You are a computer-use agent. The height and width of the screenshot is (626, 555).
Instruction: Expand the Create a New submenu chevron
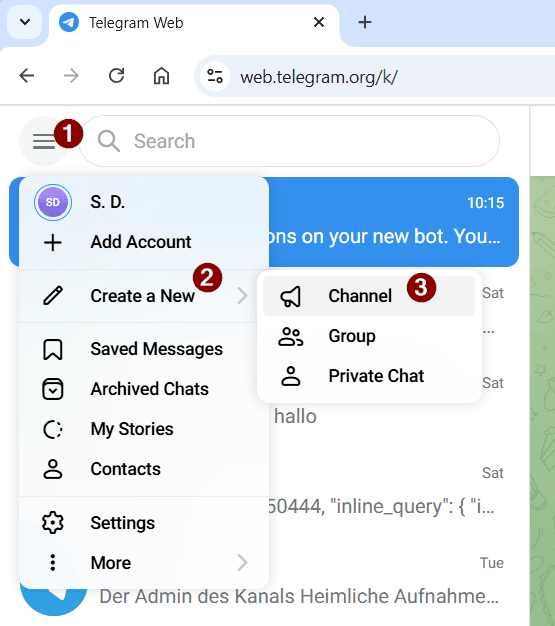(x=242, y=296)
